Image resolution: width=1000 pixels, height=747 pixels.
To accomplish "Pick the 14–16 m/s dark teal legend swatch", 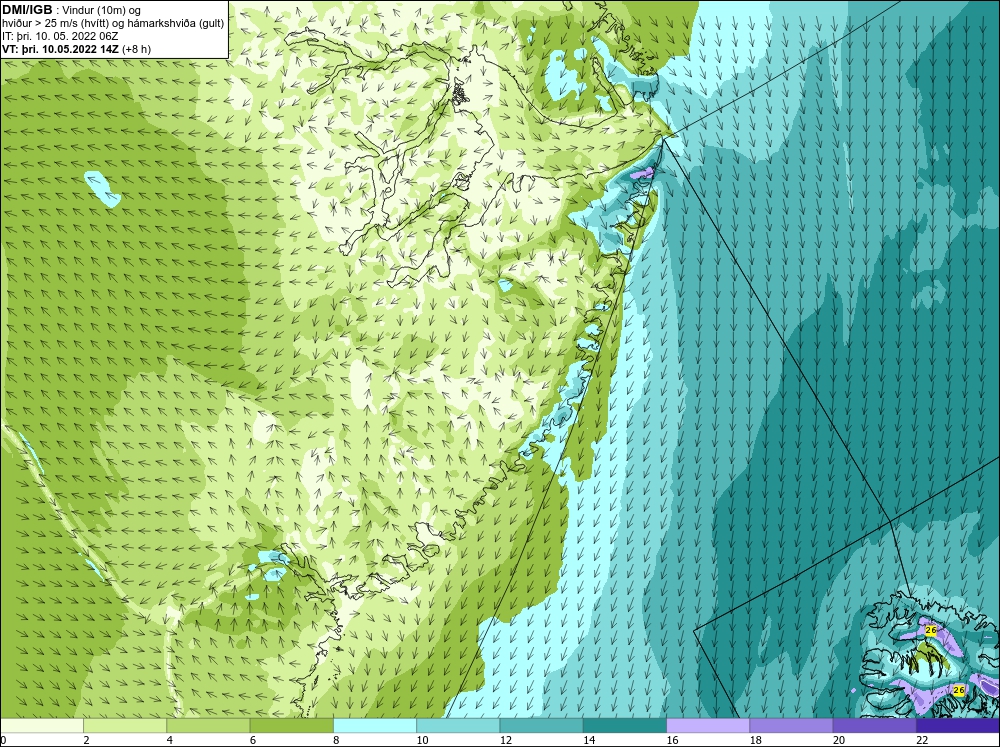I will (x=624, y=726).
